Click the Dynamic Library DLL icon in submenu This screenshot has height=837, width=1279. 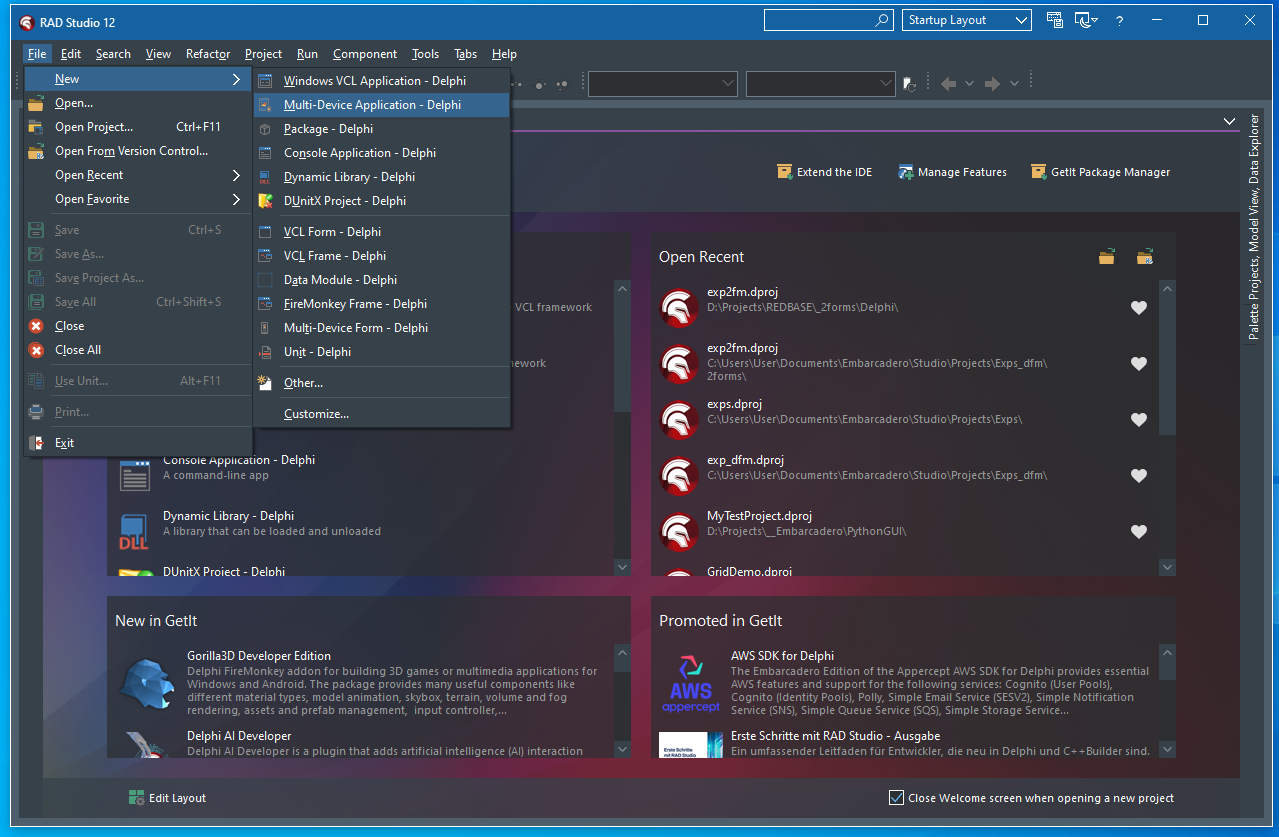[265, 177]
